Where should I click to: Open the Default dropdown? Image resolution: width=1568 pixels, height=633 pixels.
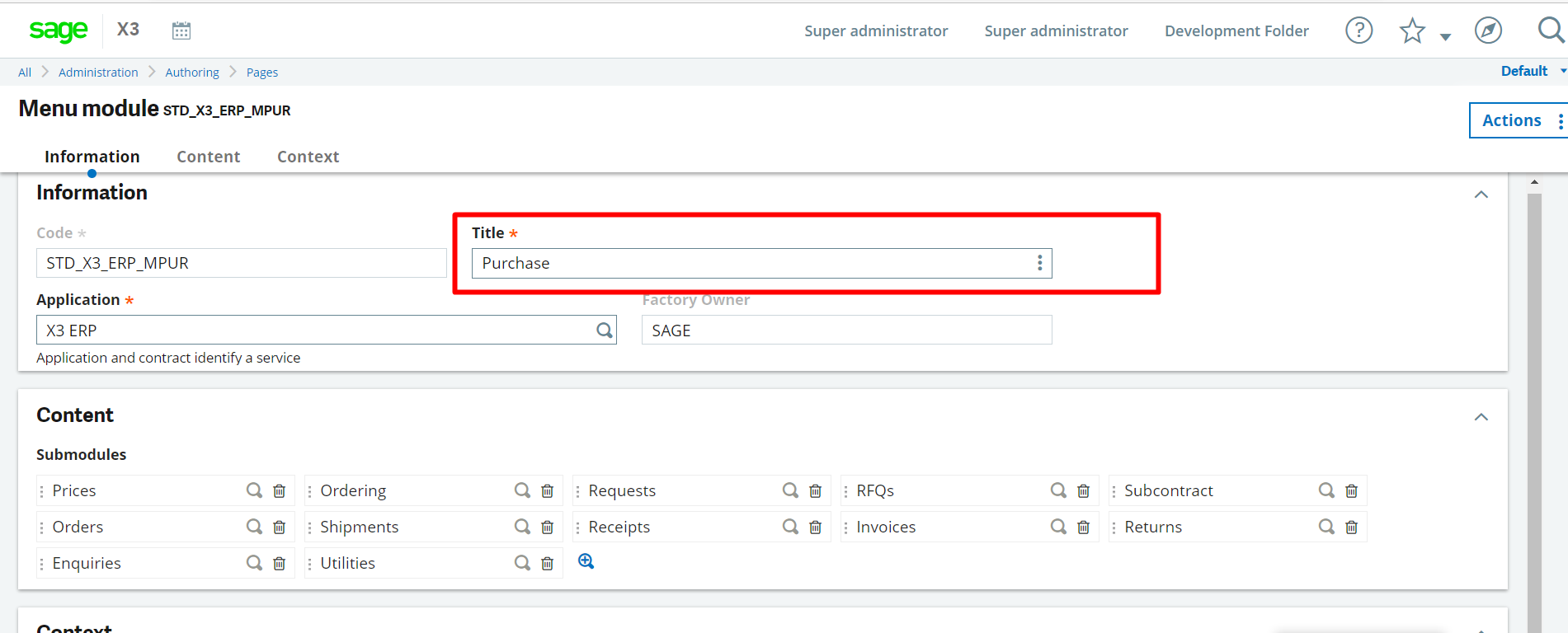(x=1533, y=71)
